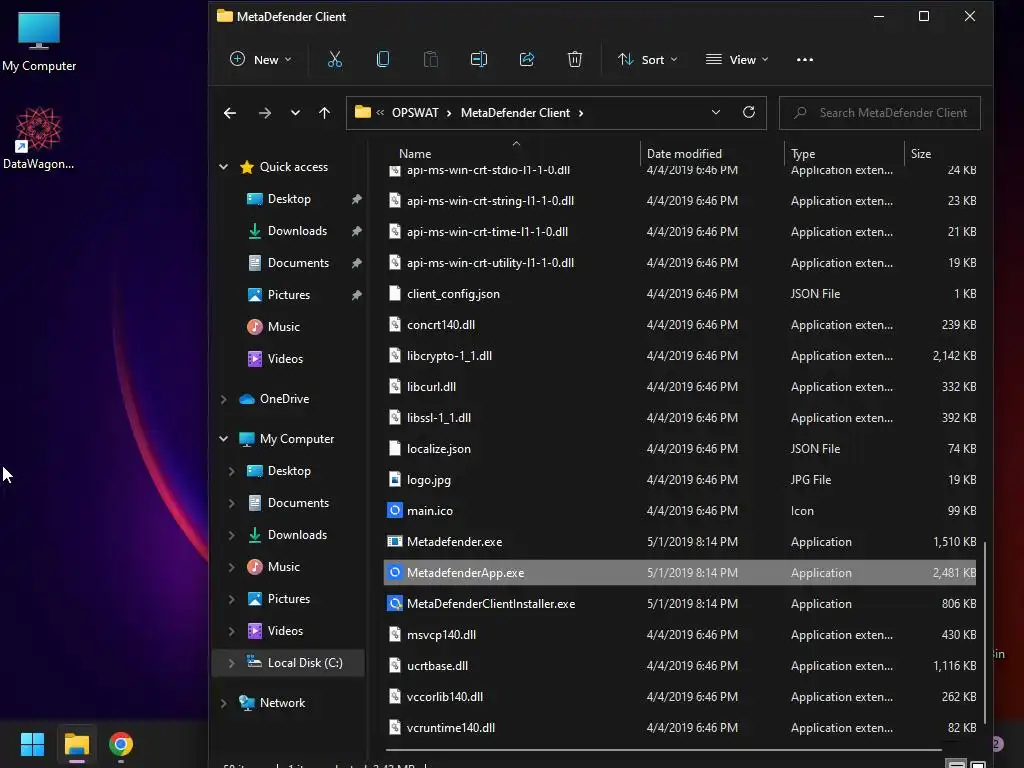Select My Computer desktop icon

39,41
